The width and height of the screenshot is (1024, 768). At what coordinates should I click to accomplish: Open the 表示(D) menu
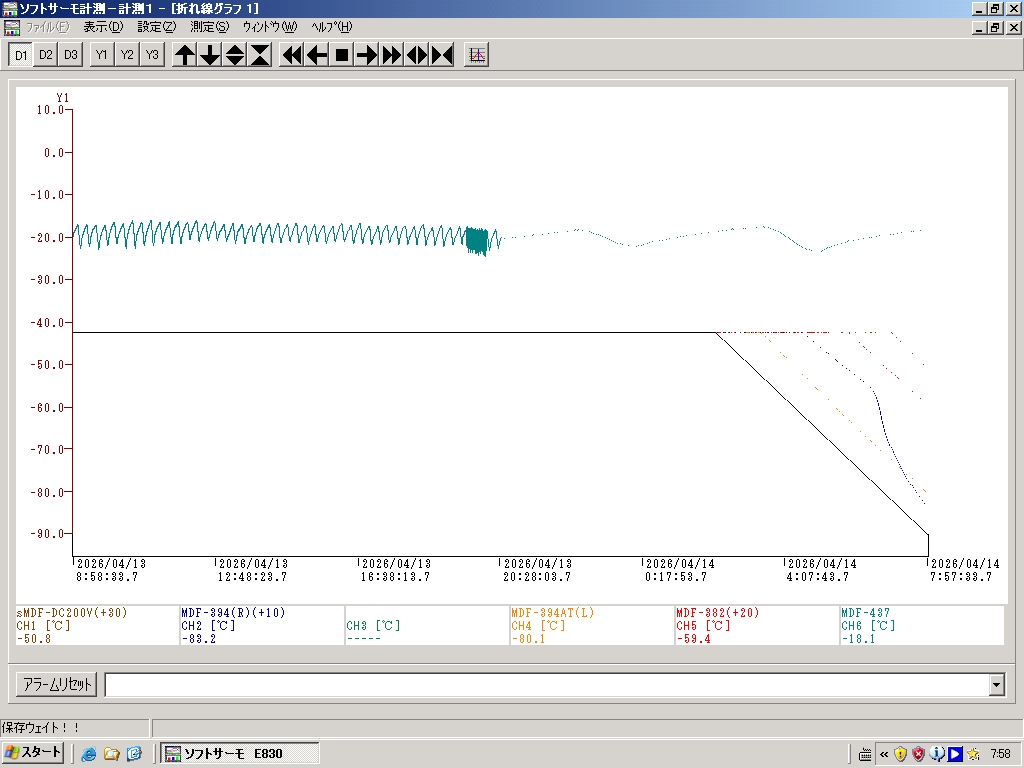[x=103, y=27]
